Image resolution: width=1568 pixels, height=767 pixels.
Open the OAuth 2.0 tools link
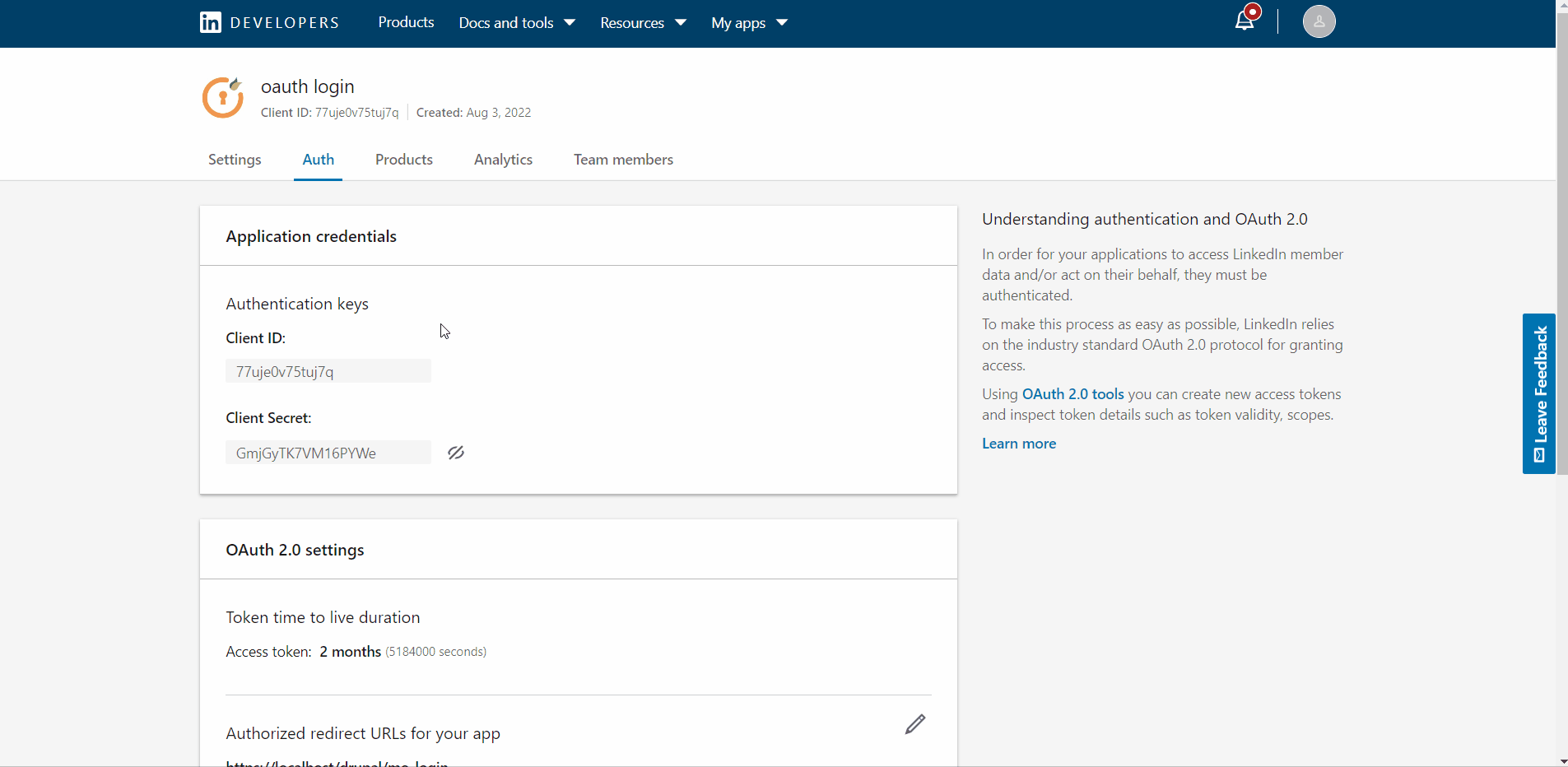1072,393
